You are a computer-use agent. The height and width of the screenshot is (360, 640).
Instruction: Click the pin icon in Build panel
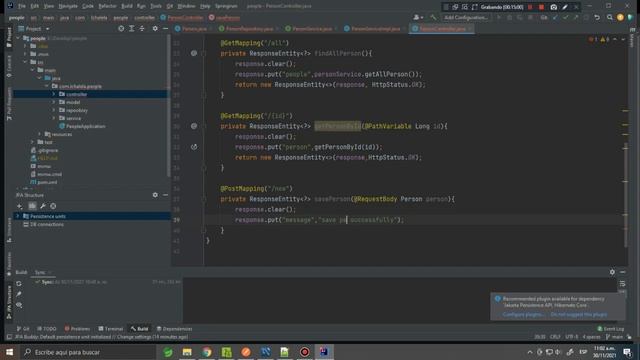pos(19,294)
